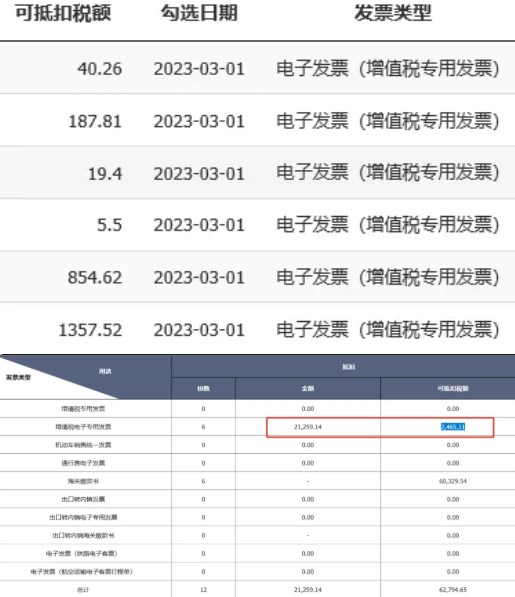Click the 金额 column header

click(308, 389)
